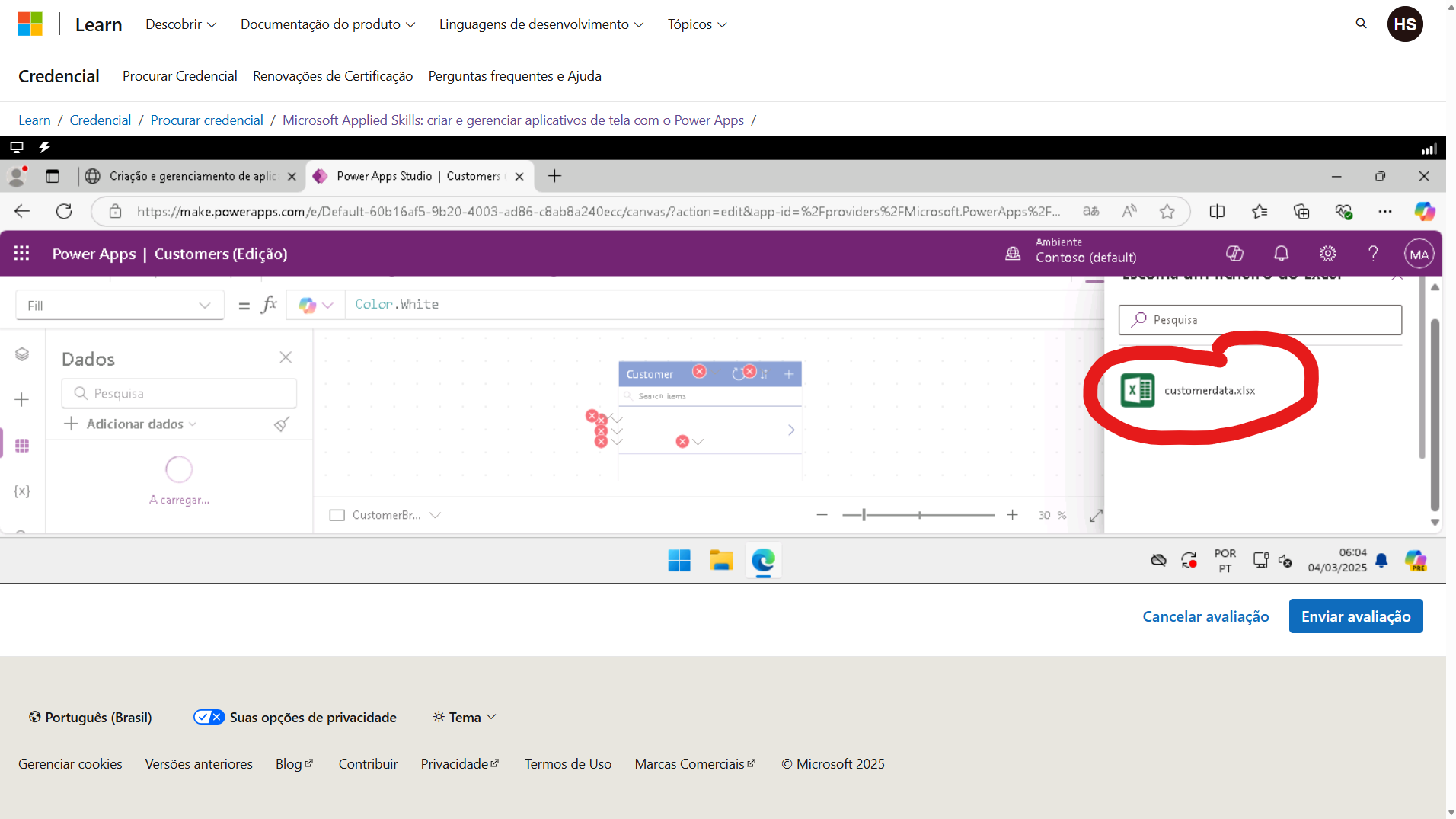Open the Power Apps app launcher waffle

(x=21, y=254)
